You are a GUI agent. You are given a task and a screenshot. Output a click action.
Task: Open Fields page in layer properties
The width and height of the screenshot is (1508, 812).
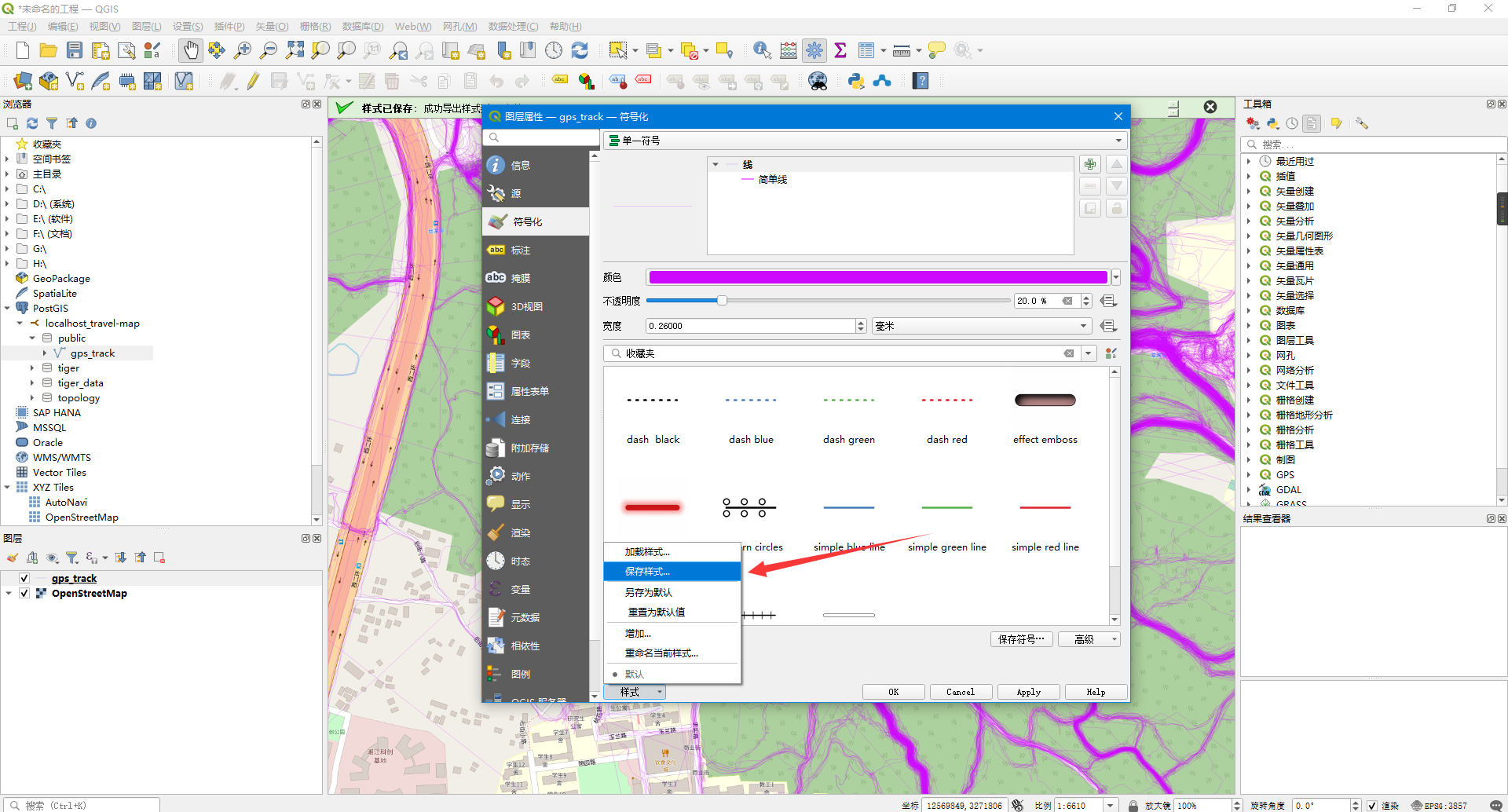[x=536, y=363]
